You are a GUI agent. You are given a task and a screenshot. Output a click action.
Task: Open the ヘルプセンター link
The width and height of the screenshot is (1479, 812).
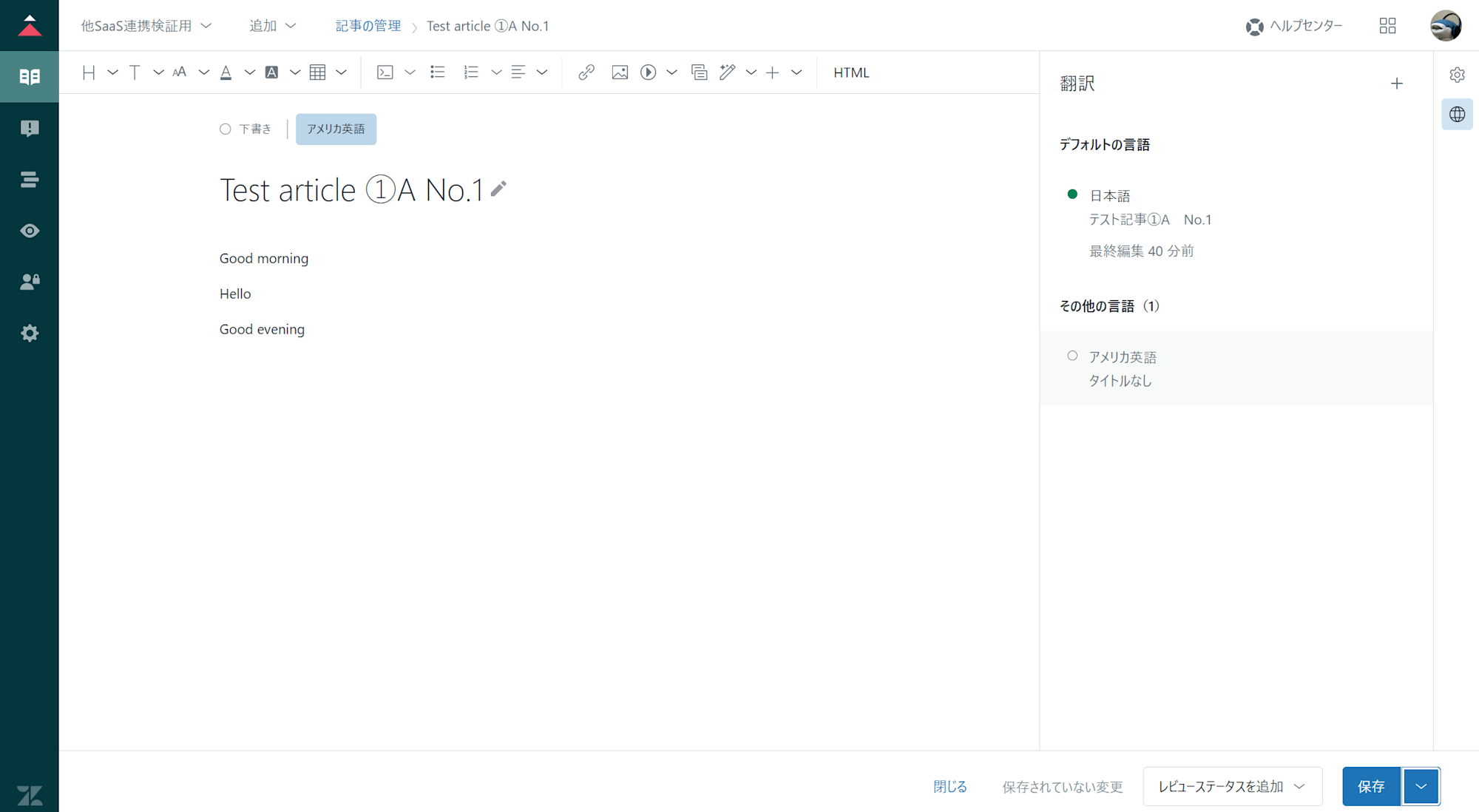1294,26
